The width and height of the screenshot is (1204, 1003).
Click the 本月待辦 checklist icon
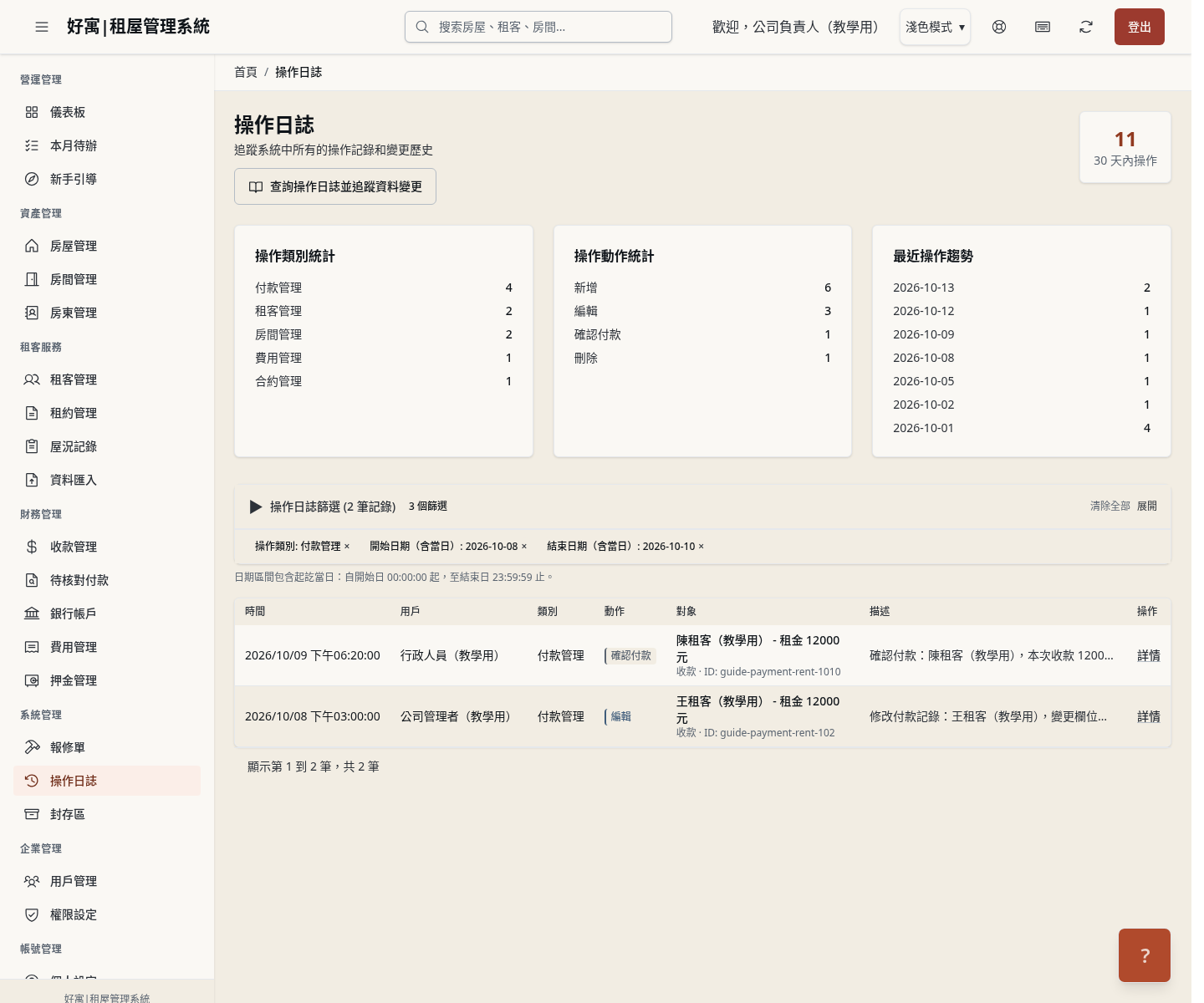pos(32,145)
